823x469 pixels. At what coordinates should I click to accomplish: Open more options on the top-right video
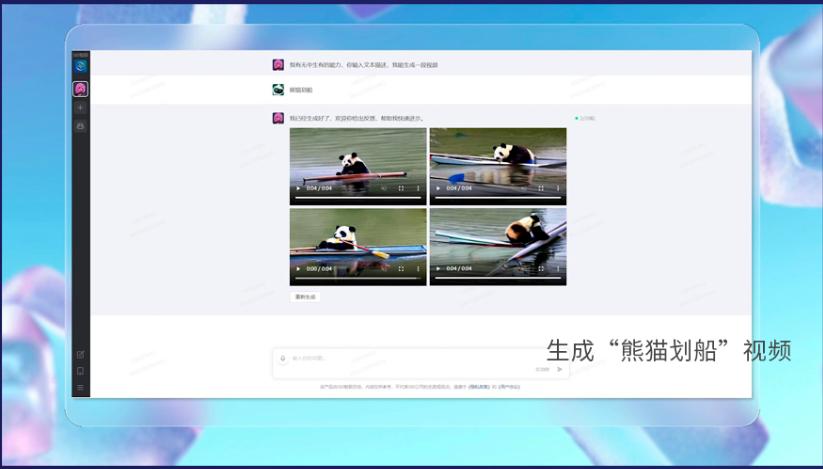(x=558, y=188)
